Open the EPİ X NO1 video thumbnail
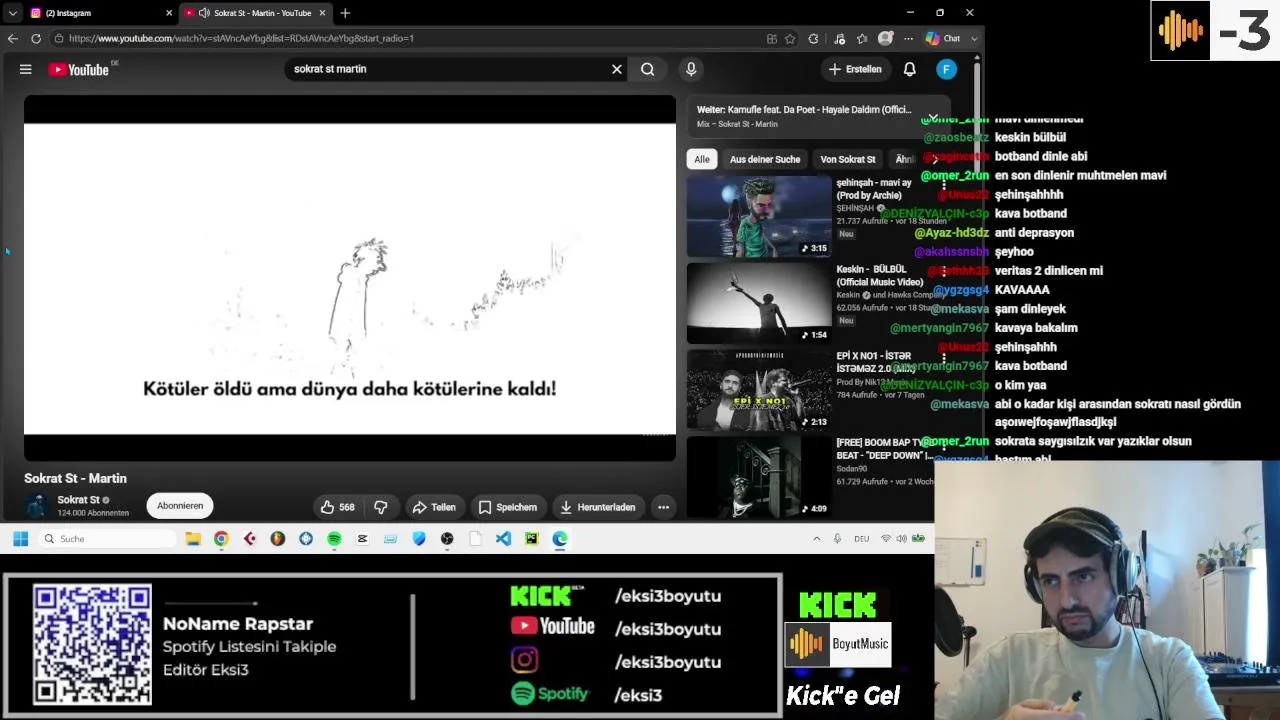The width and height of the screenshot is (1280, 720). tap(759, 389)
